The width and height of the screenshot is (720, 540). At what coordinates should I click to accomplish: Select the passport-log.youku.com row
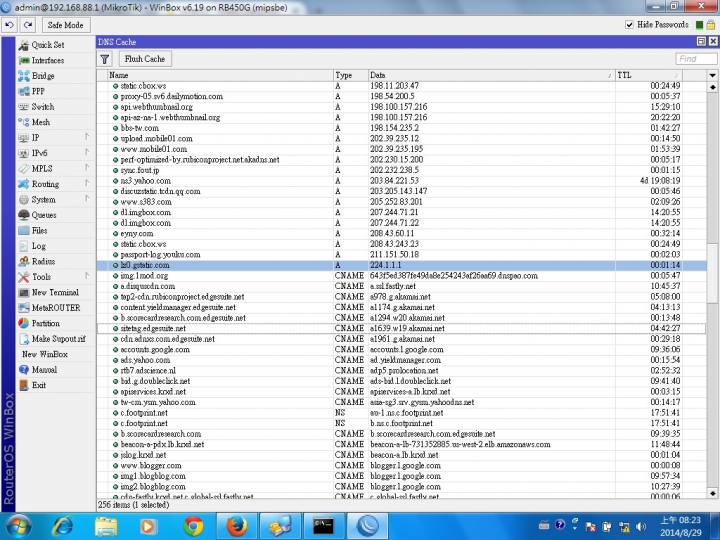[x=402, y=255]
